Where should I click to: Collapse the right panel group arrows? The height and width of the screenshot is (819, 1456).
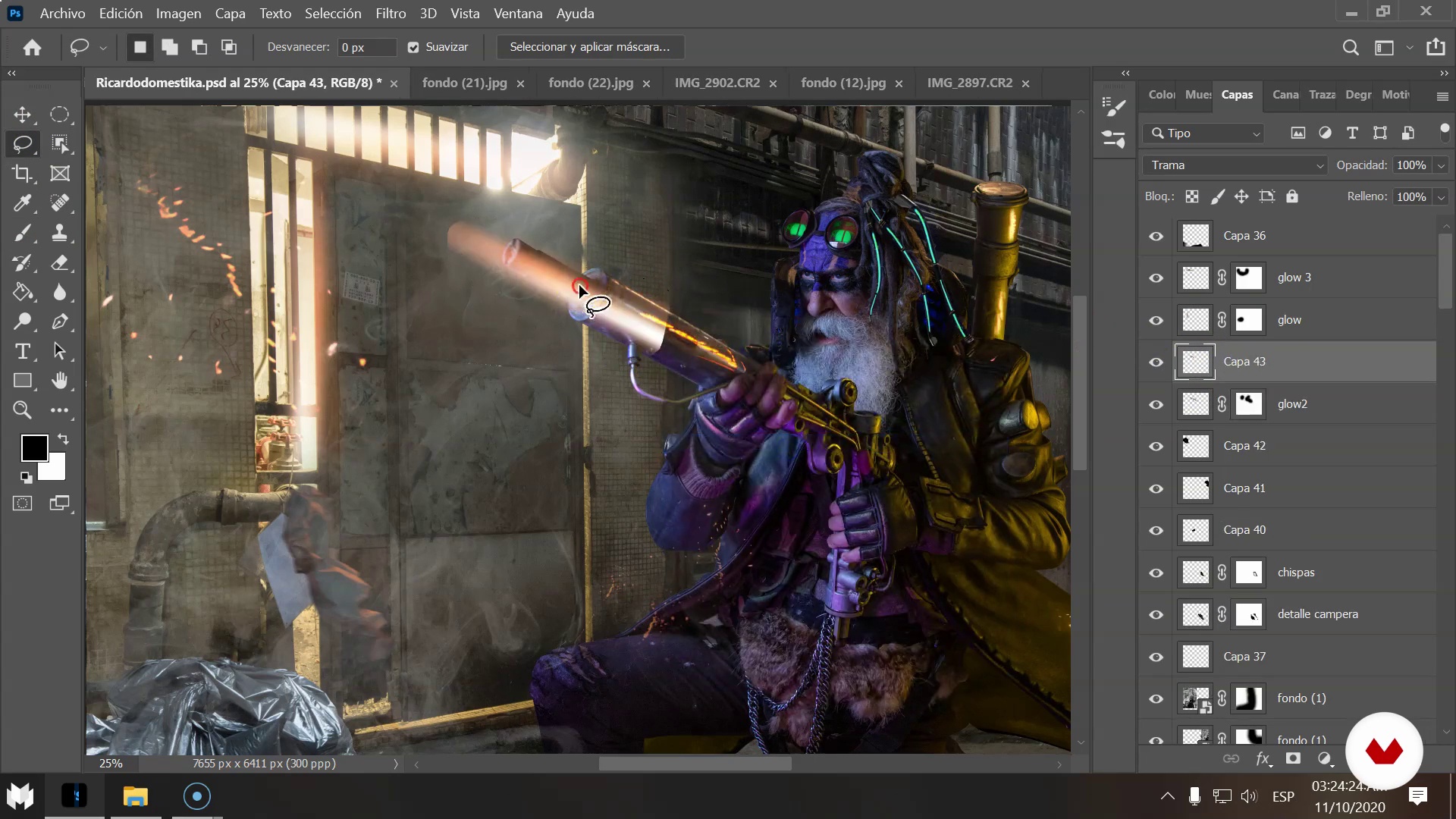[x=1444, y=74]
